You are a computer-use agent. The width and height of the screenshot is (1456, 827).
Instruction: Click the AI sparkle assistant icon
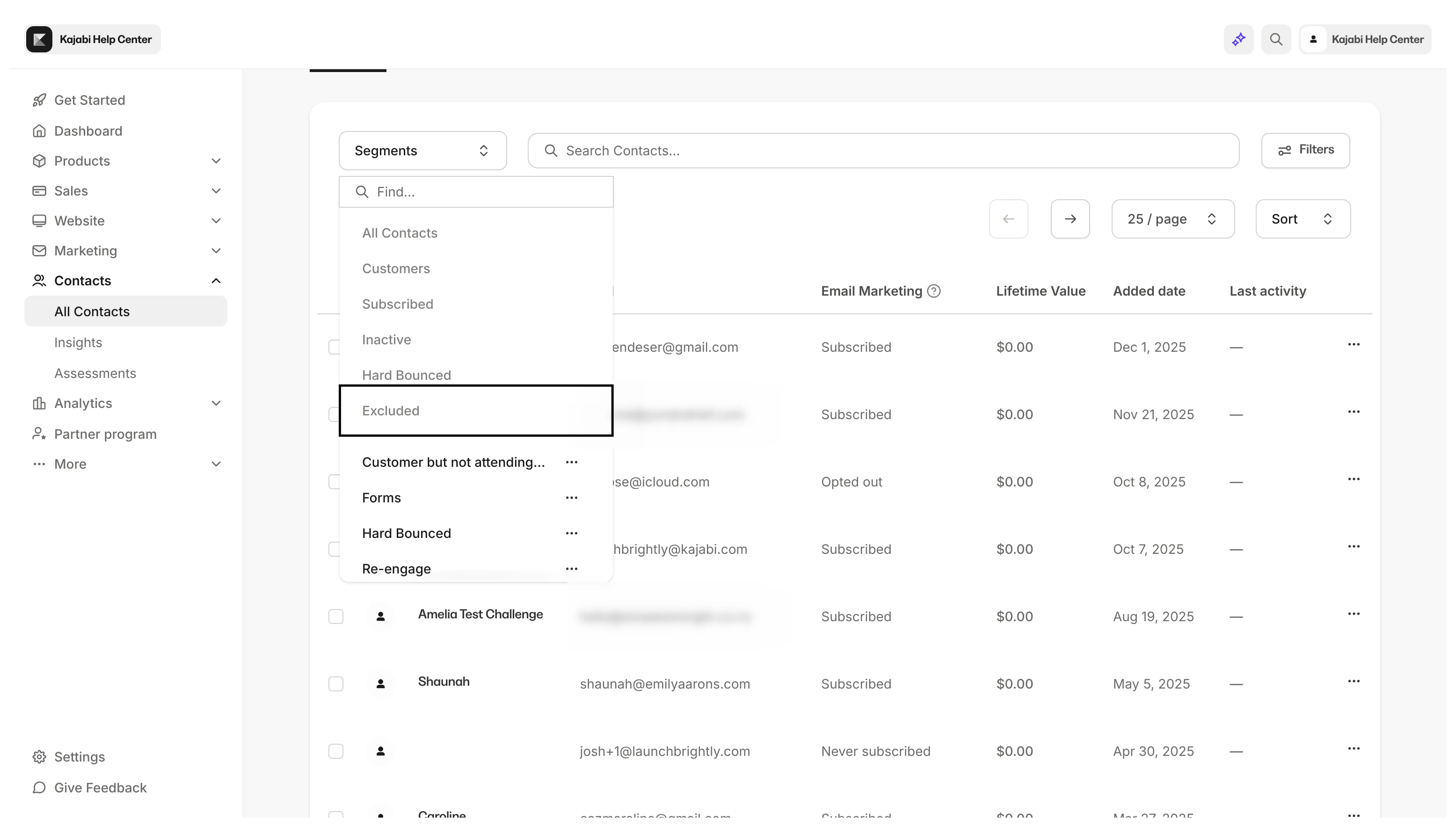click(1238, 39)
